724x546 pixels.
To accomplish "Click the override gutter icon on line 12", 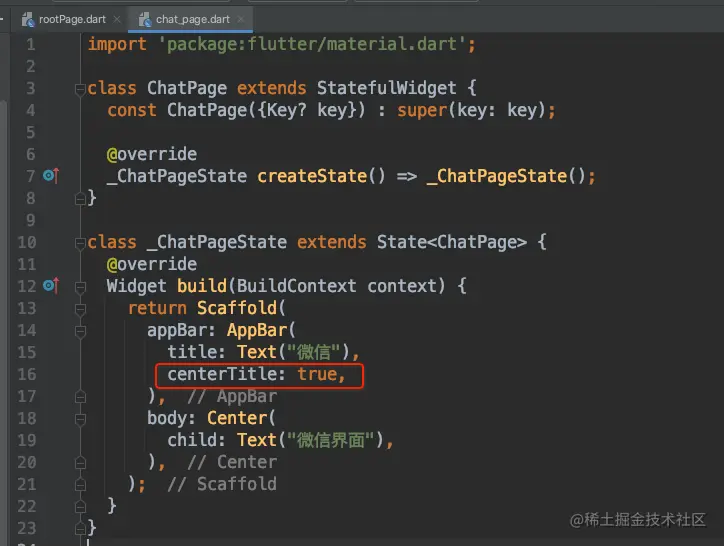I will (51, 286).
